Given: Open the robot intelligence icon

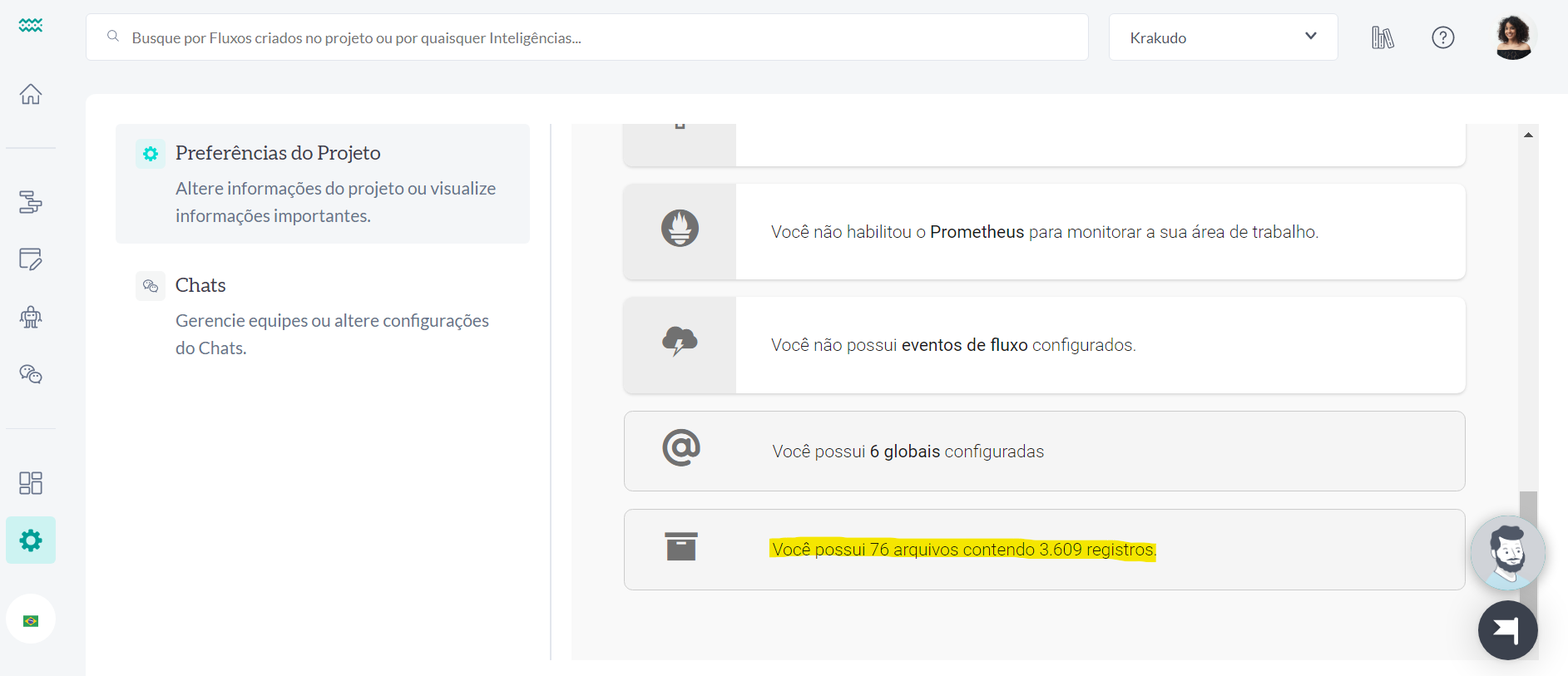Looking at the screenshot, I should point(31,317).
